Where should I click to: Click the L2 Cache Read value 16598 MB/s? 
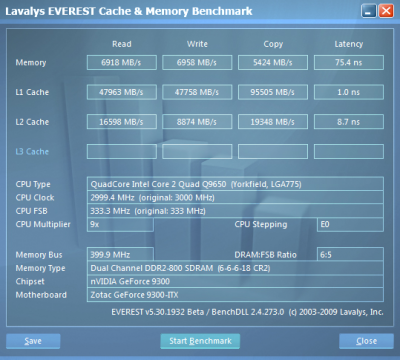[x=122, y=122]
